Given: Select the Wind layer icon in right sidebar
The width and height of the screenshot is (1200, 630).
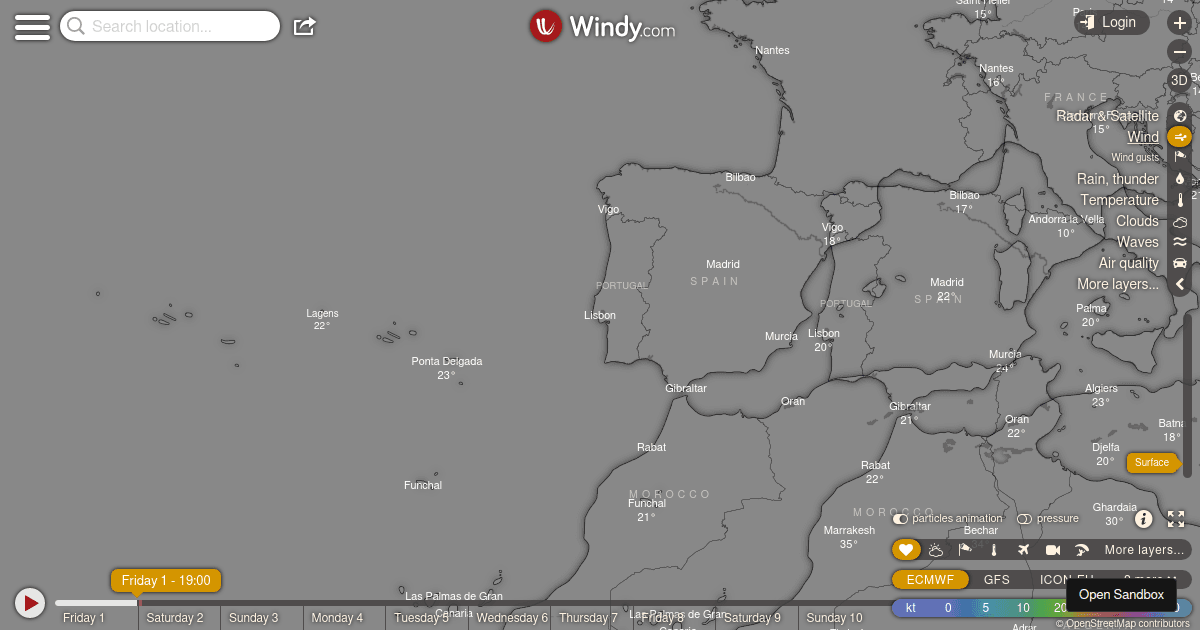Looking at the screenshot, I should pos(1180,136).
